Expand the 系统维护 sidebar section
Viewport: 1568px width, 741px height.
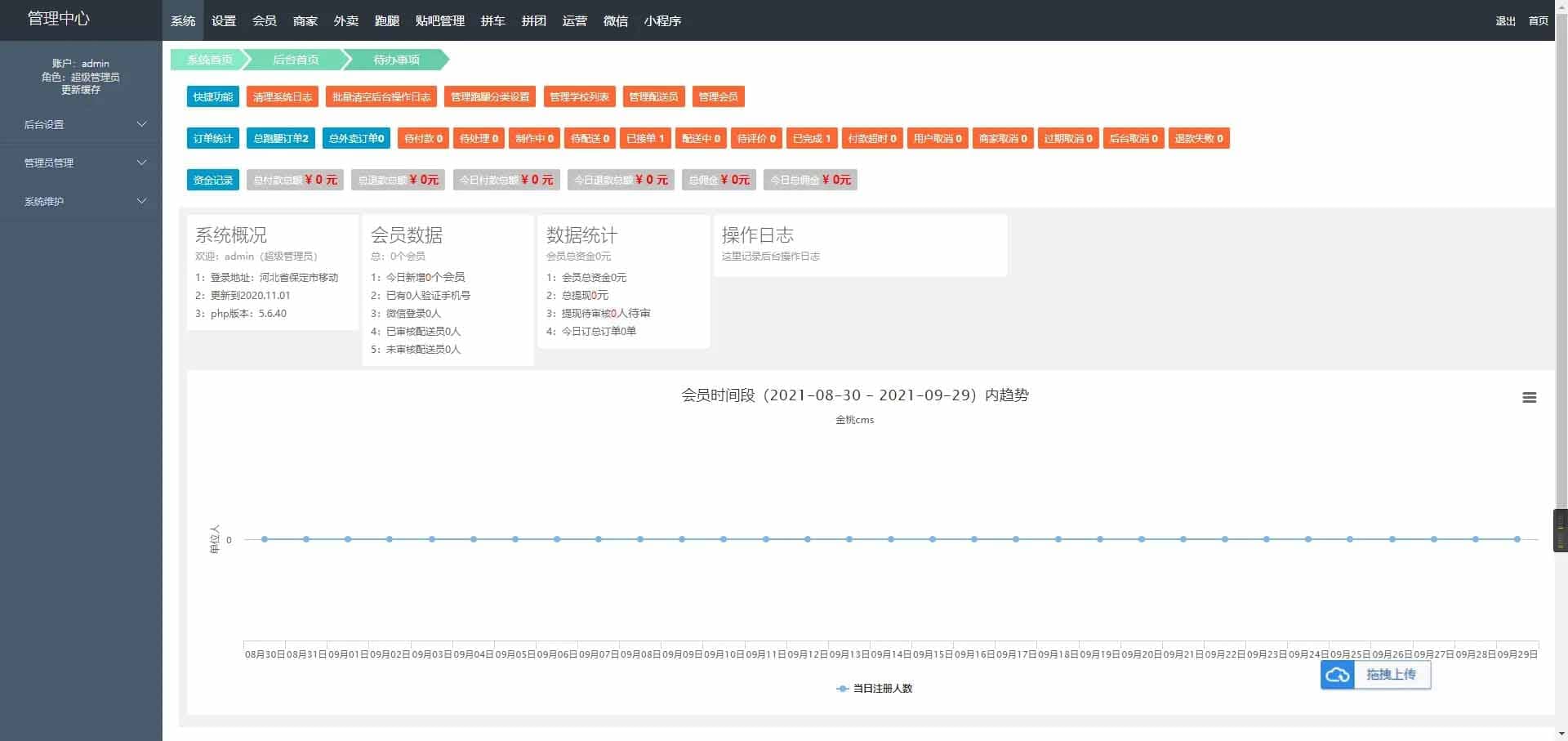[81, 201]
